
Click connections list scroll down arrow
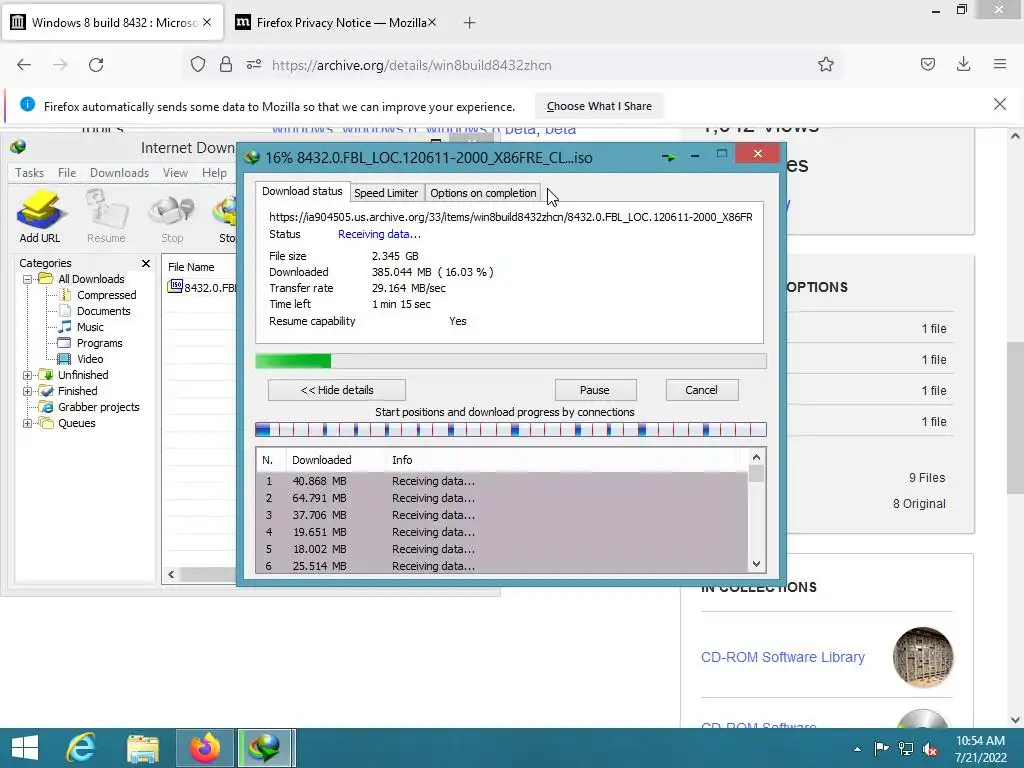click(x=756, y=564)
